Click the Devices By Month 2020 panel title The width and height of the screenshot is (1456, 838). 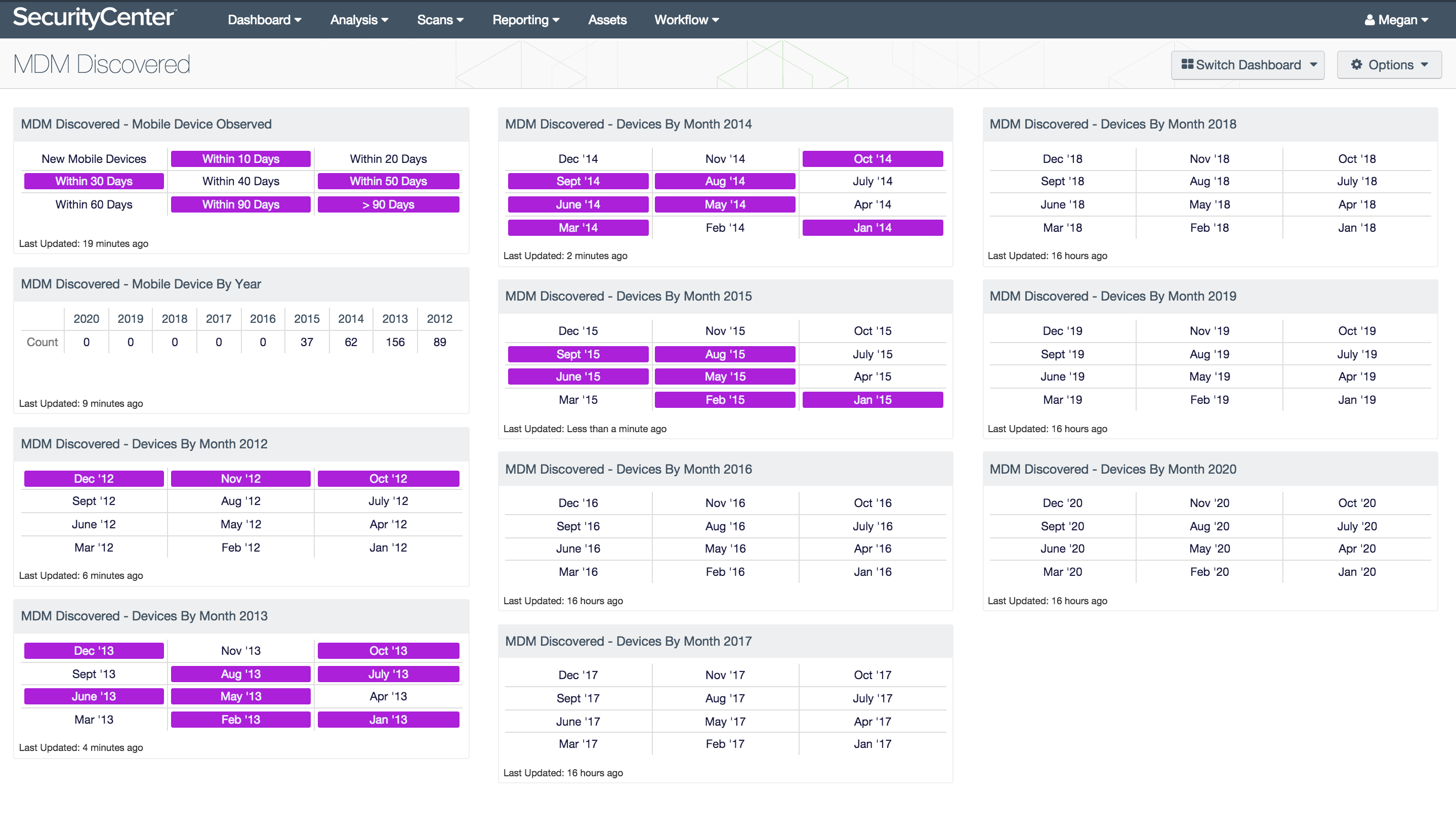[x=1112, y=469]
